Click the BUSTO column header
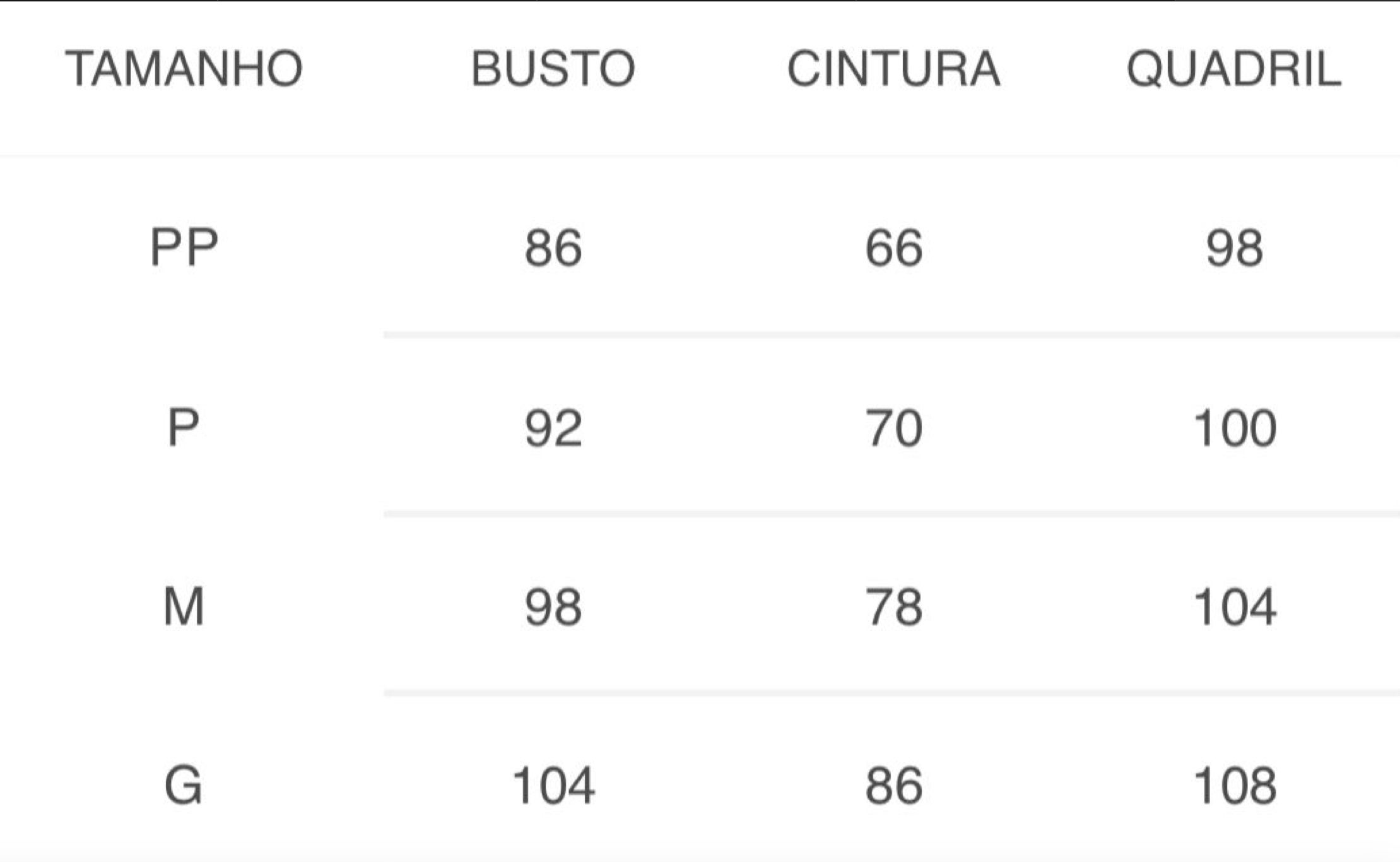 pyautogui.click(x=553, y=68)
